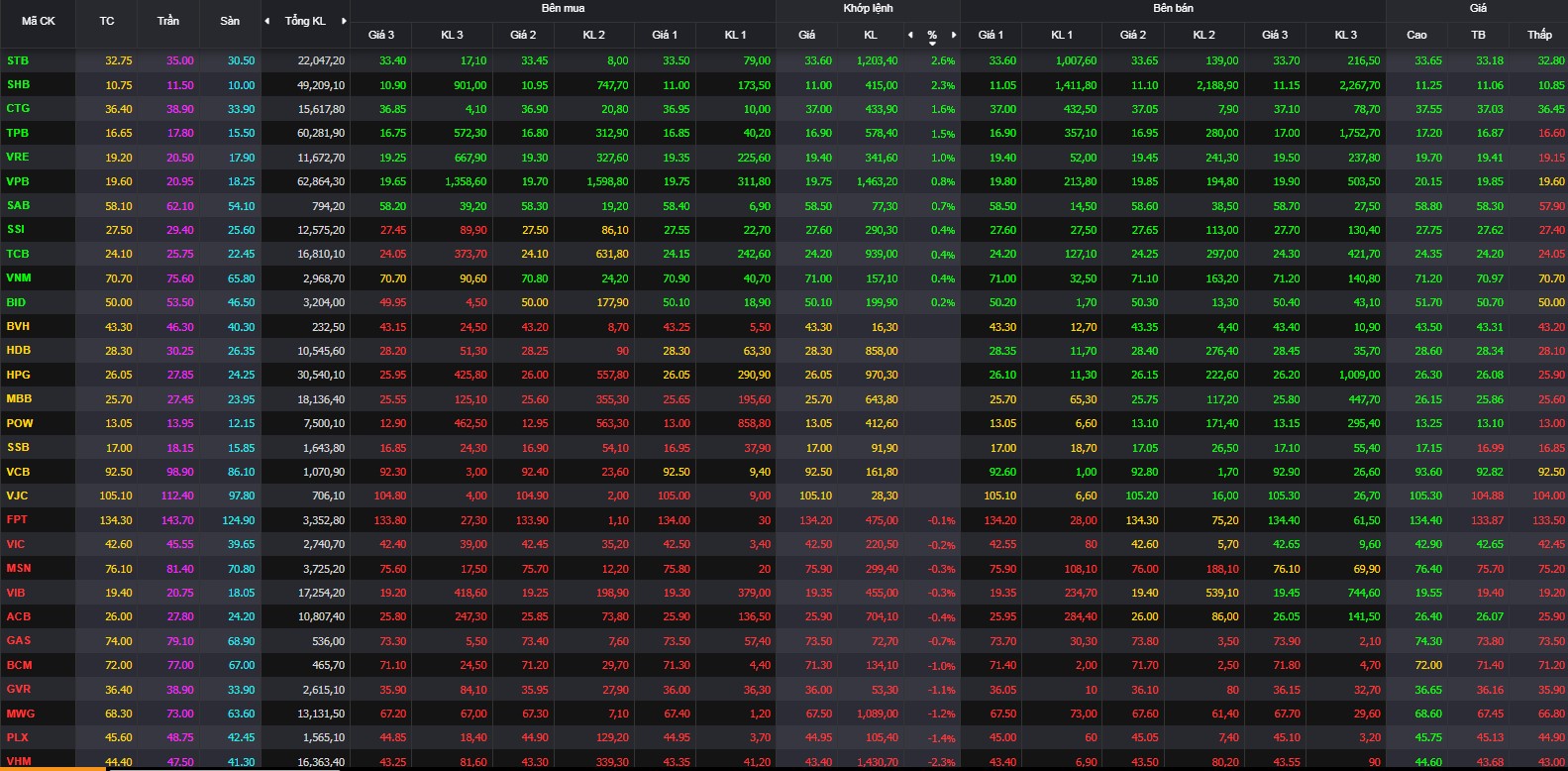1568x771 pixels.
Task: Click the Trần column header
Action: coord(168,21)
